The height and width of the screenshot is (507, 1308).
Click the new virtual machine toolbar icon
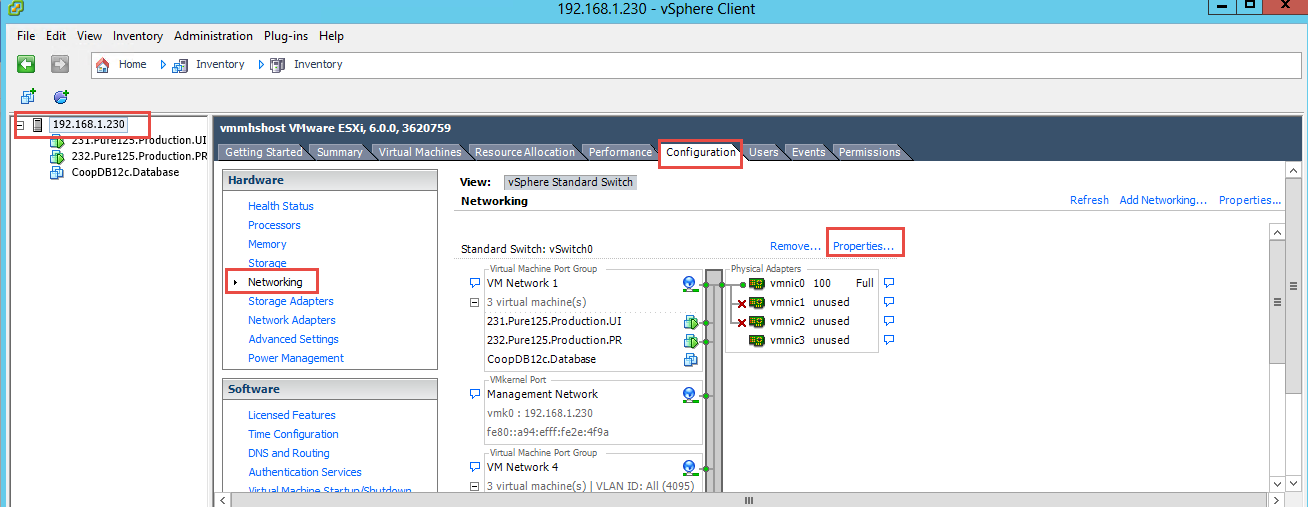pyautogui.click(x=28, y=96)
